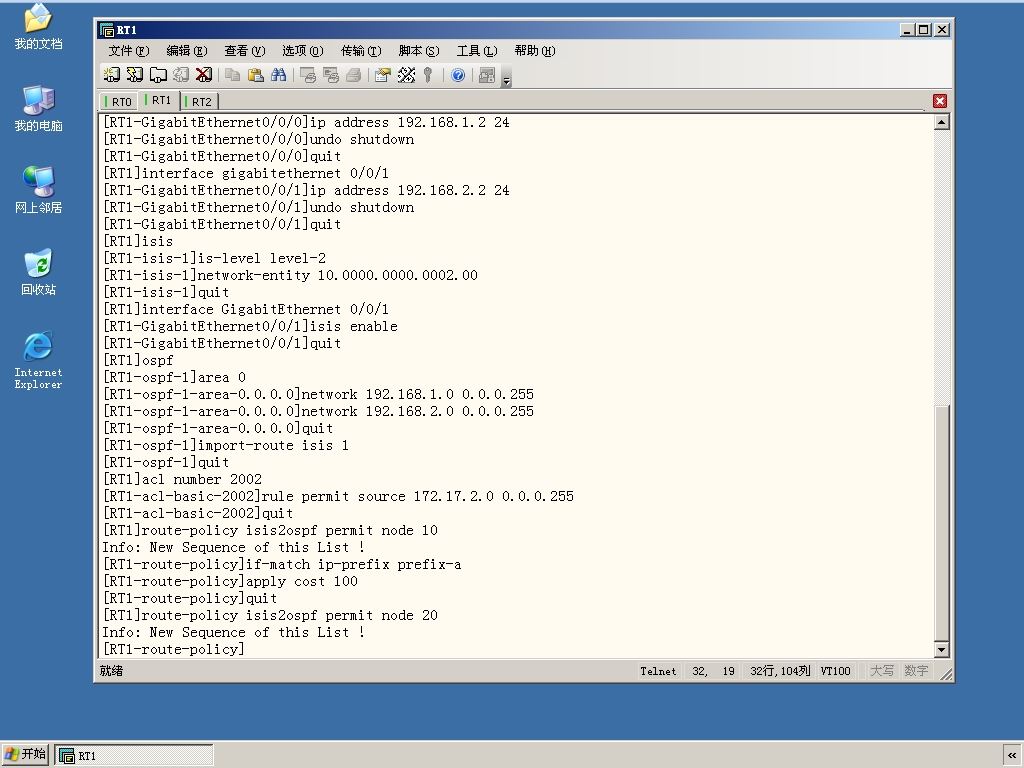Expand the system tray chevron

pos(1012,756)
